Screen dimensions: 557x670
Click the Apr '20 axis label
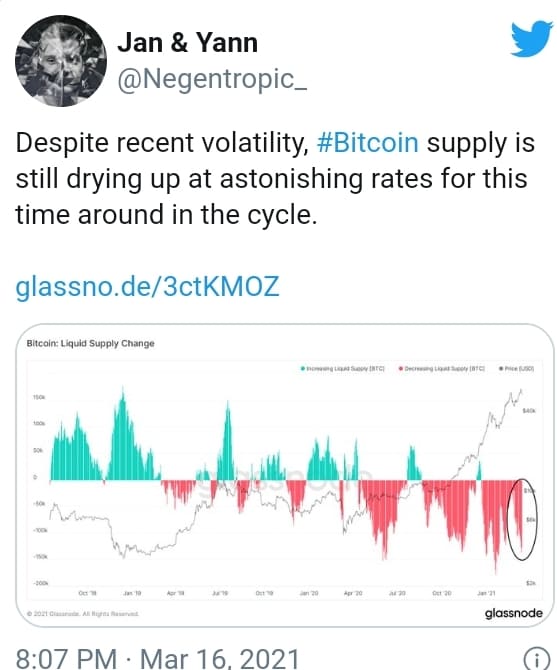(353, 593)
